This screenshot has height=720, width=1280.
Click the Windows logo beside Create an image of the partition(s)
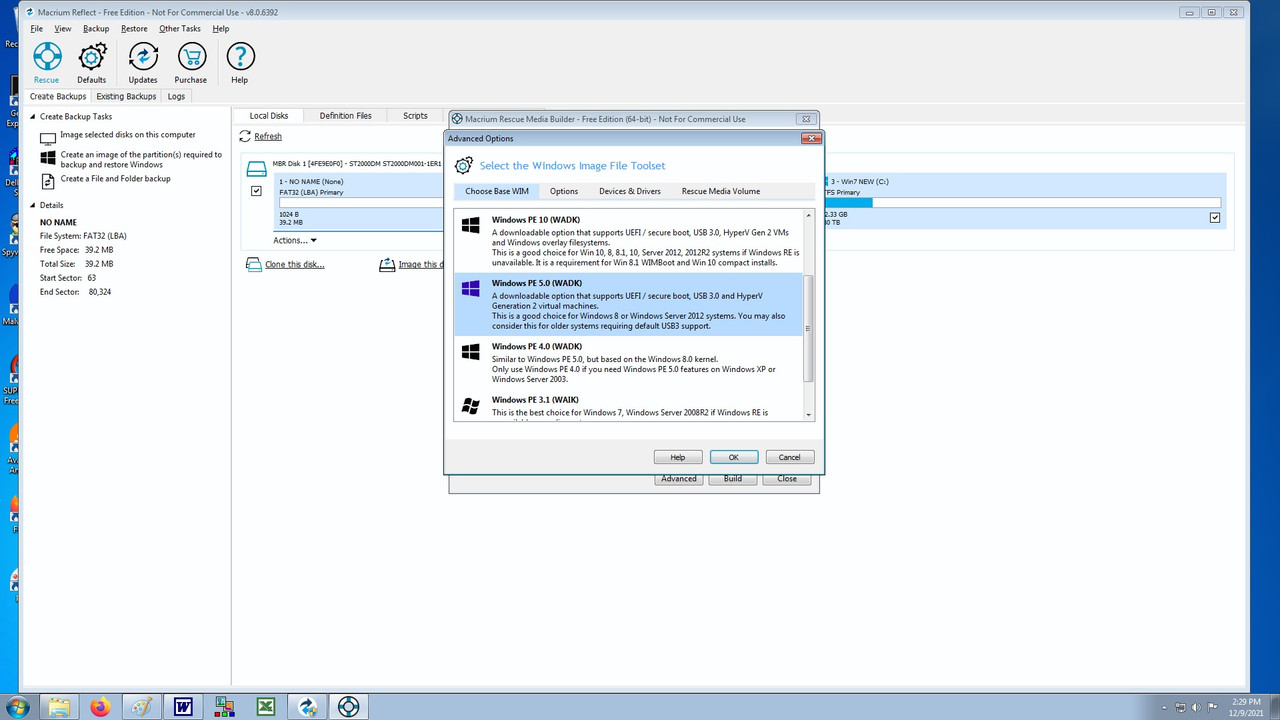[48, 158]
